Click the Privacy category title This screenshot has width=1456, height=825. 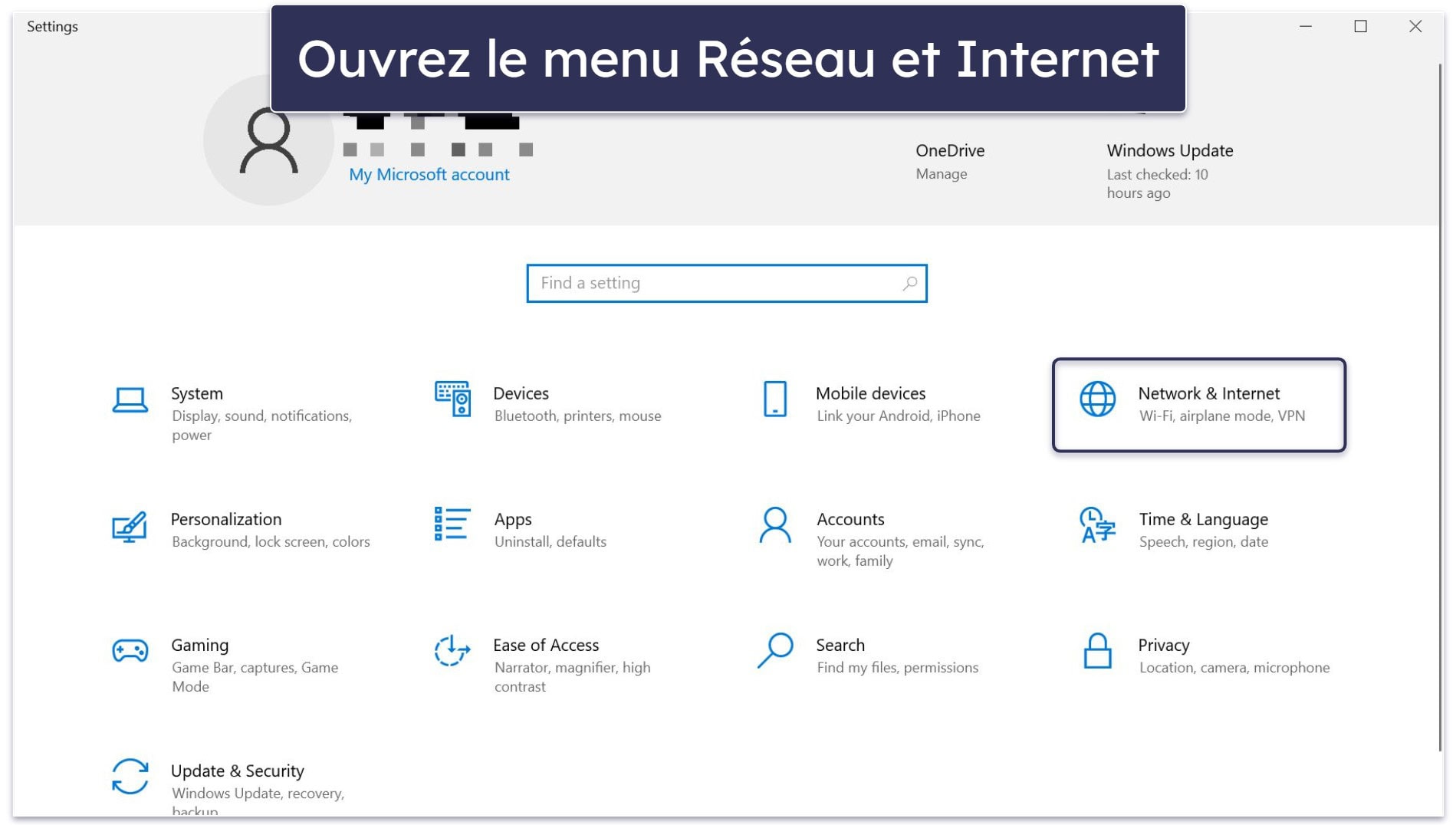pos(1163,646)
